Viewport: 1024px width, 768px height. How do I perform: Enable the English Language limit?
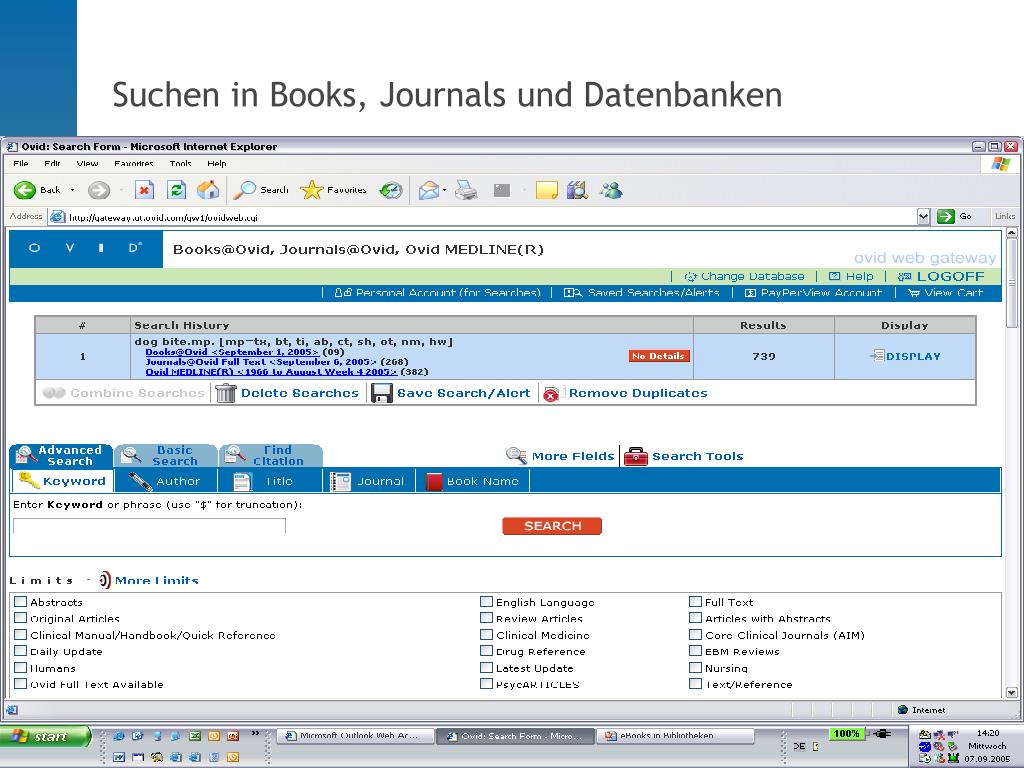coord(487,601)
